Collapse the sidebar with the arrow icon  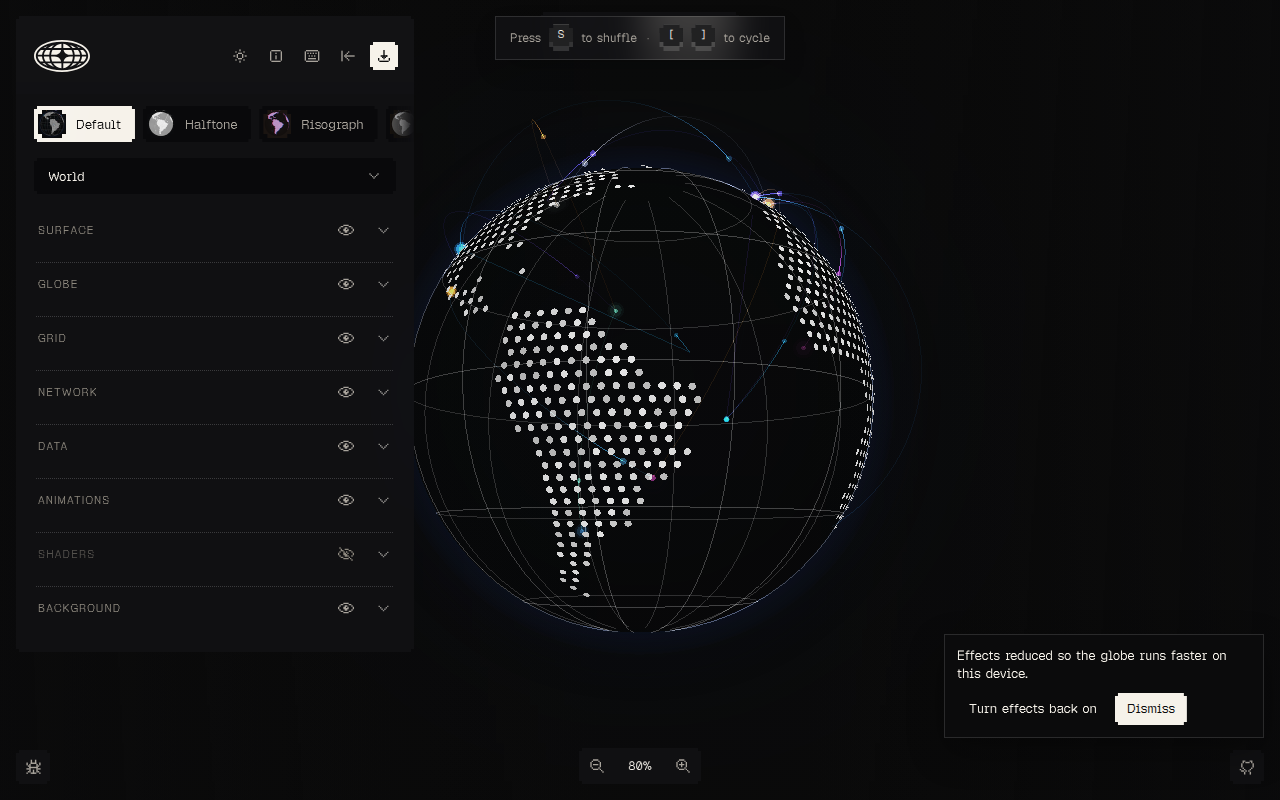click(x=348, y=56)
